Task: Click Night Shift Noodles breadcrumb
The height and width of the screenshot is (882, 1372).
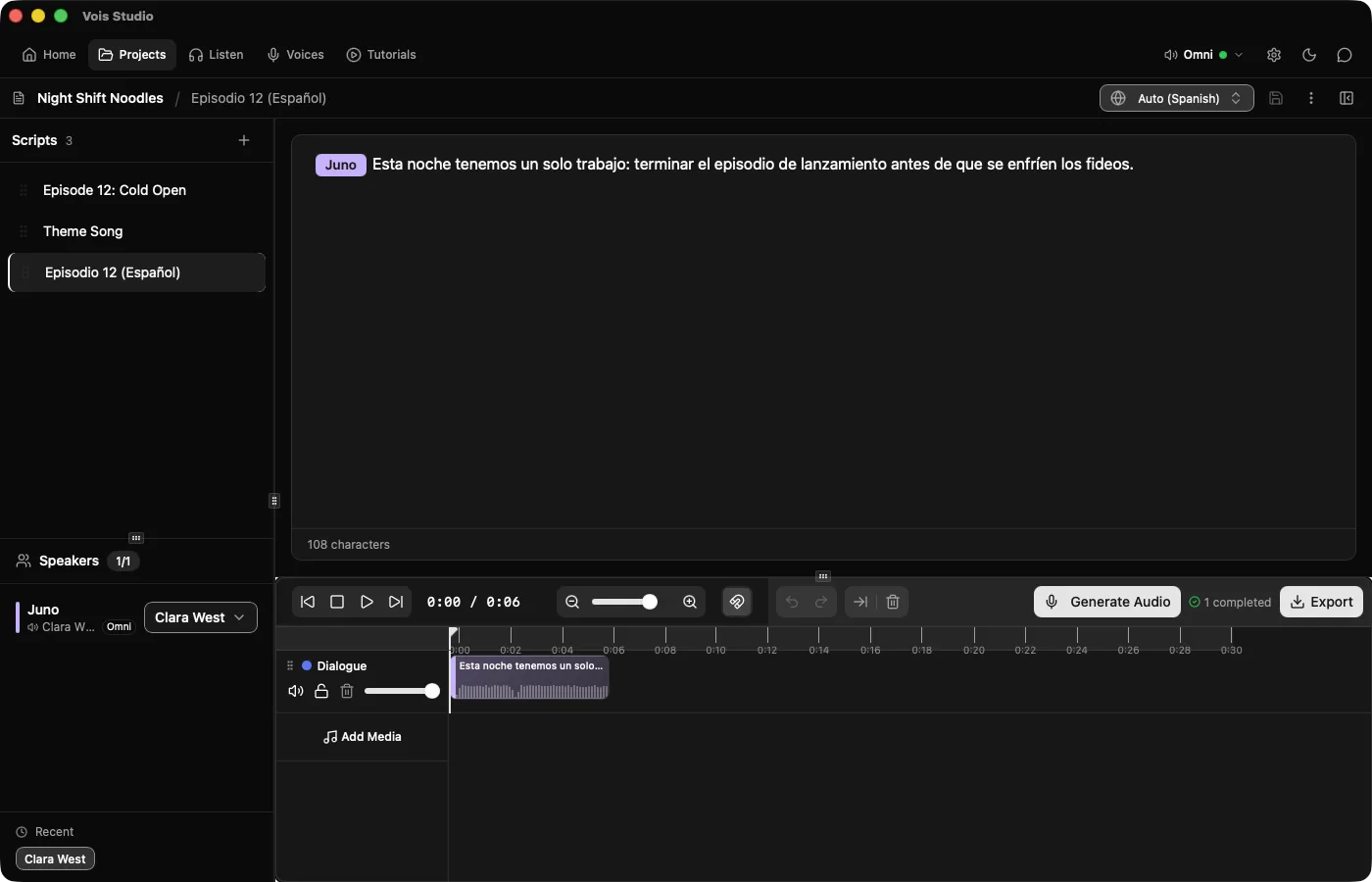Action: (100, 98)
